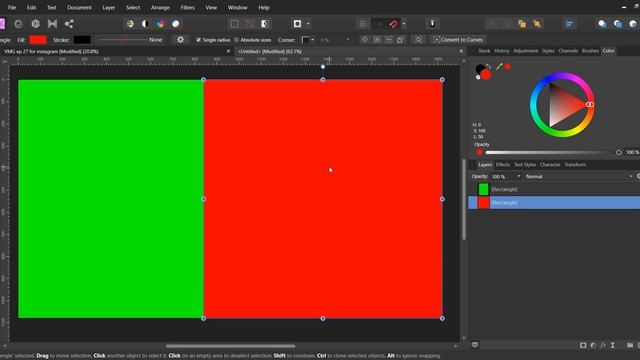Switch to the Transform panel tab

(x=575, y=164)
